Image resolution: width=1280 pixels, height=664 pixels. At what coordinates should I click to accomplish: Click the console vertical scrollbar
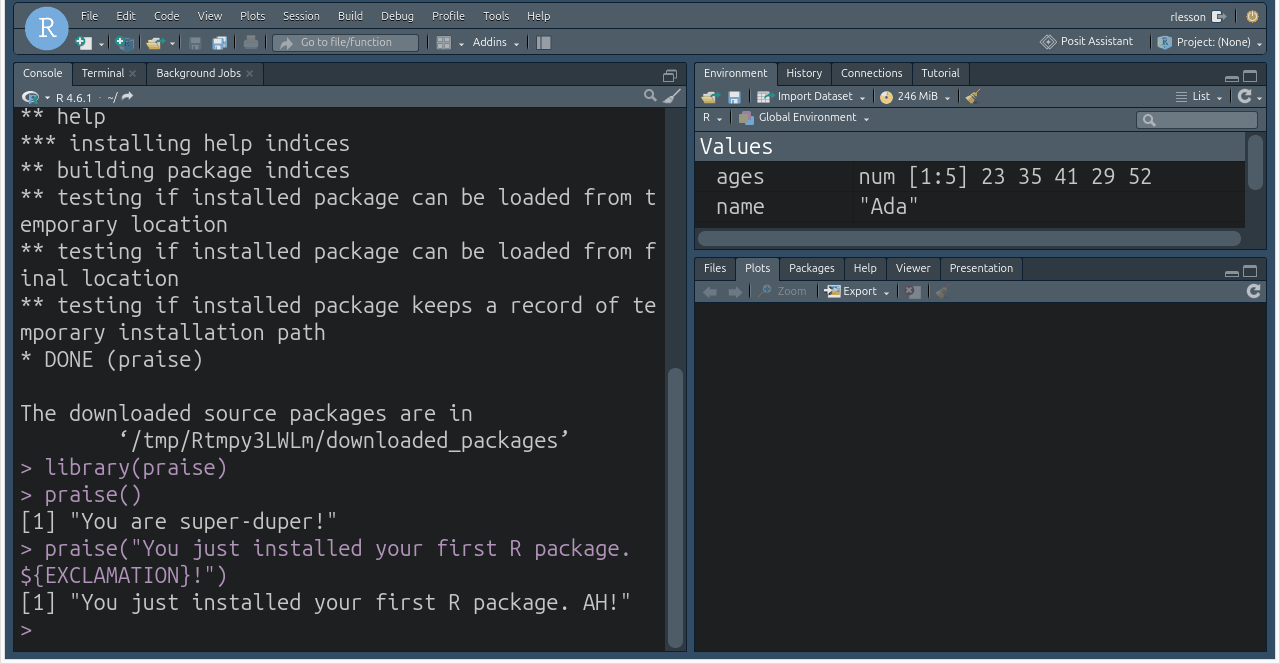675,509
